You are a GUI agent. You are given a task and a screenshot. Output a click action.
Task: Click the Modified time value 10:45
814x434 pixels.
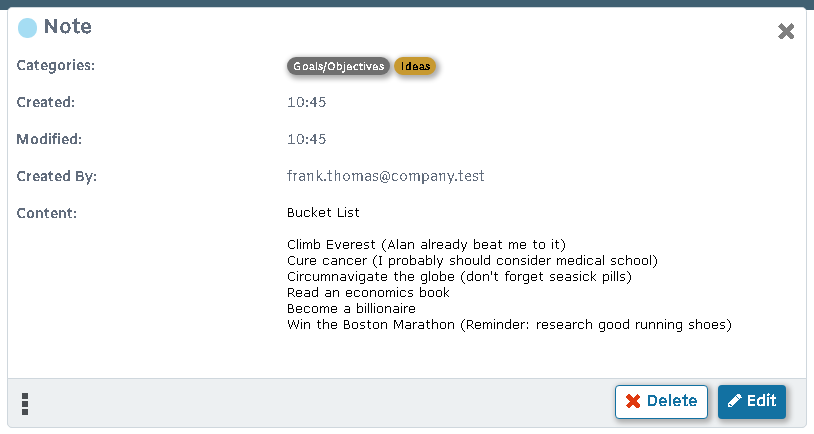point(306,139)
